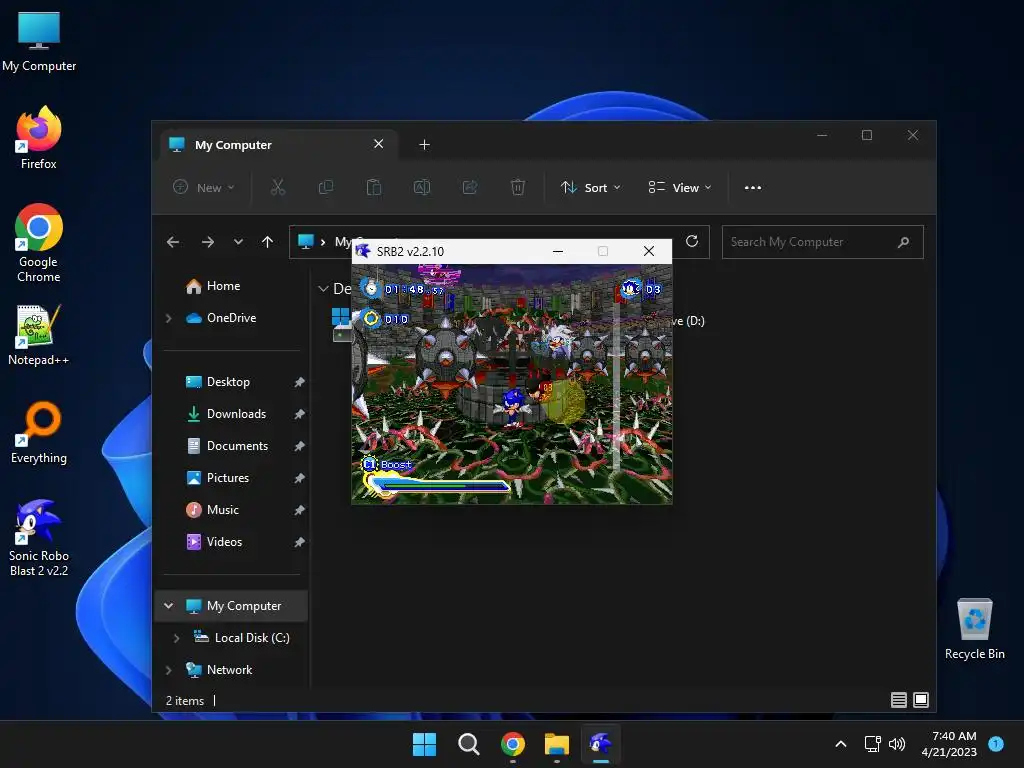Collapse the Devices group chevron
Screen dimensions: 1024x768
click(x=323, y=289)
